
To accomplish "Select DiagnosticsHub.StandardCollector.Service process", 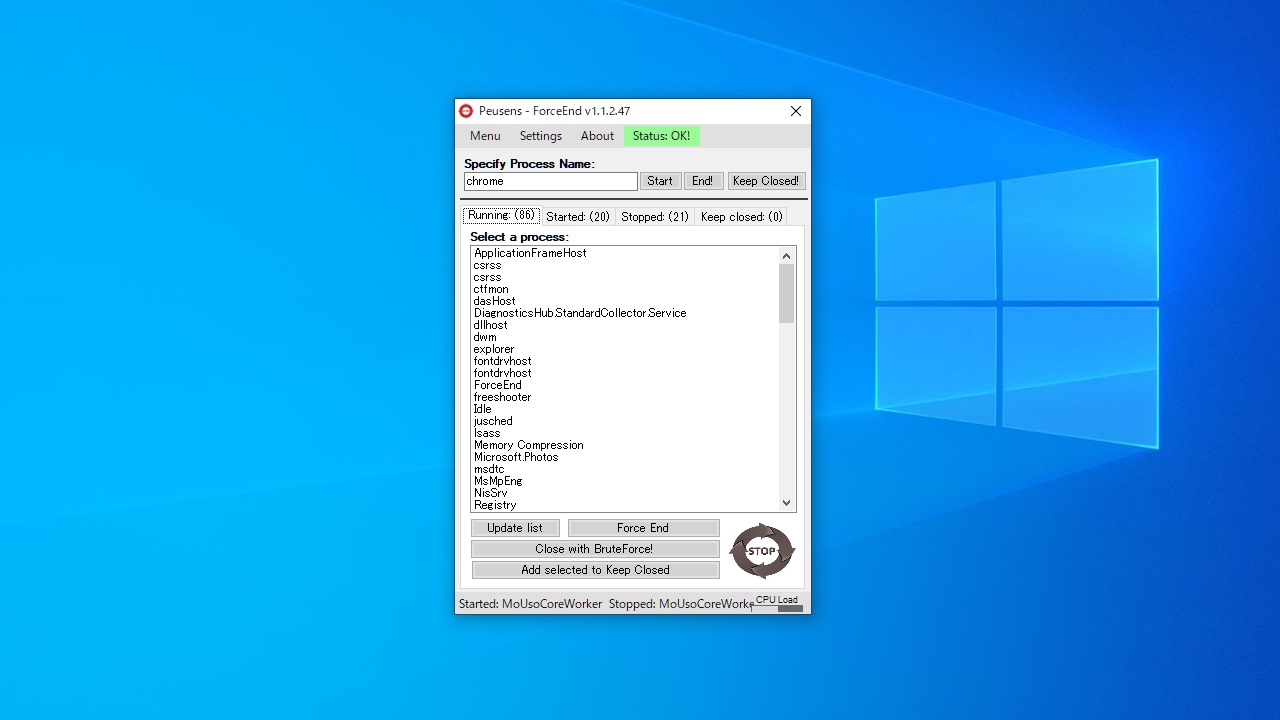I will pyautogui.click(x=580, y=313).
